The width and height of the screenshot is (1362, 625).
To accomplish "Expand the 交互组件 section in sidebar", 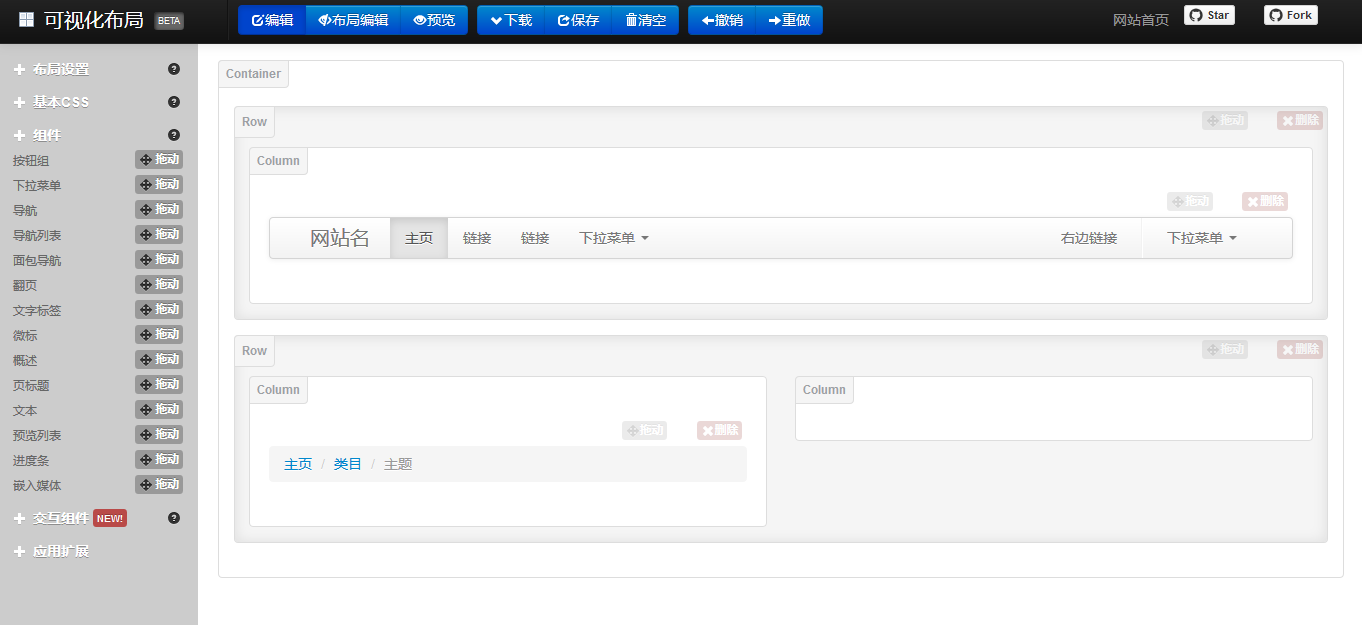I will click(x=60, y=518).
